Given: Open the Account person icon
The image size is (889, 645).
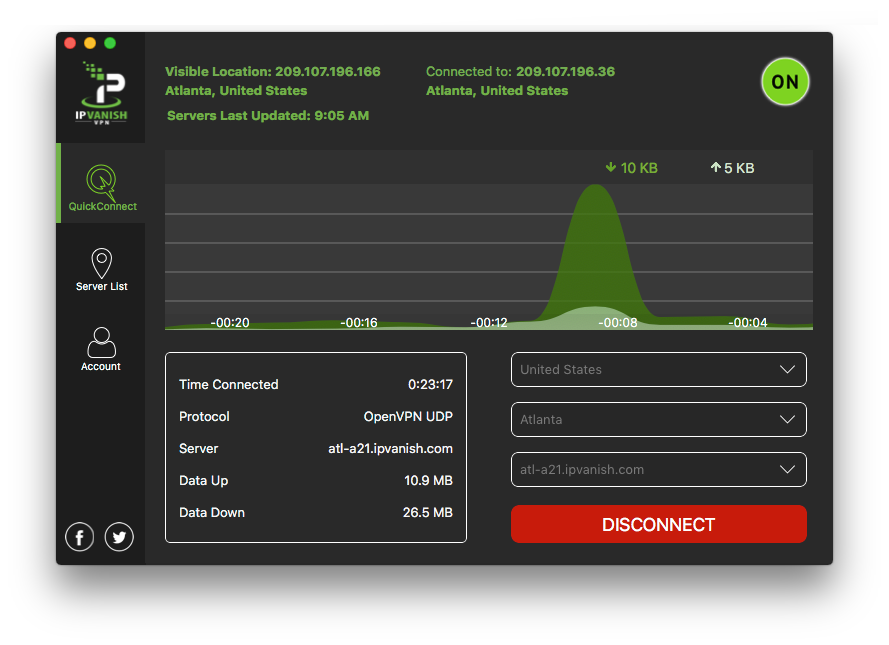Looking at the screenshot, I should click(101, 342).
